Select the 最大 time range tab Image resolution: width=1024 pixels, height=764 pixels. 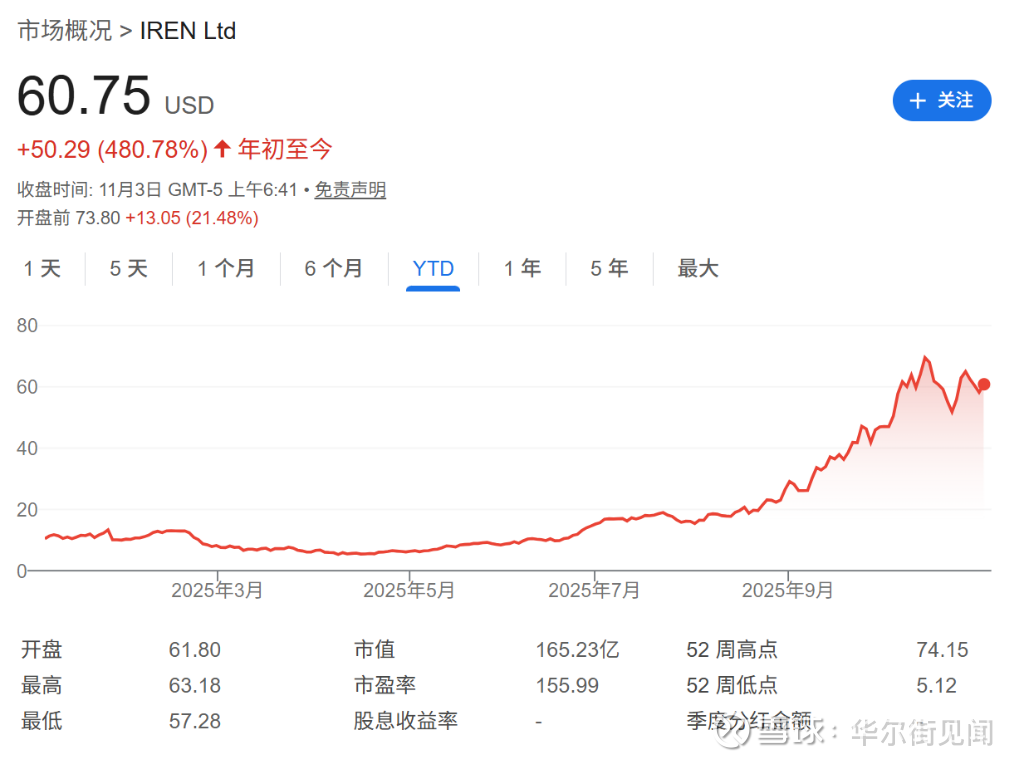[697, 268]
